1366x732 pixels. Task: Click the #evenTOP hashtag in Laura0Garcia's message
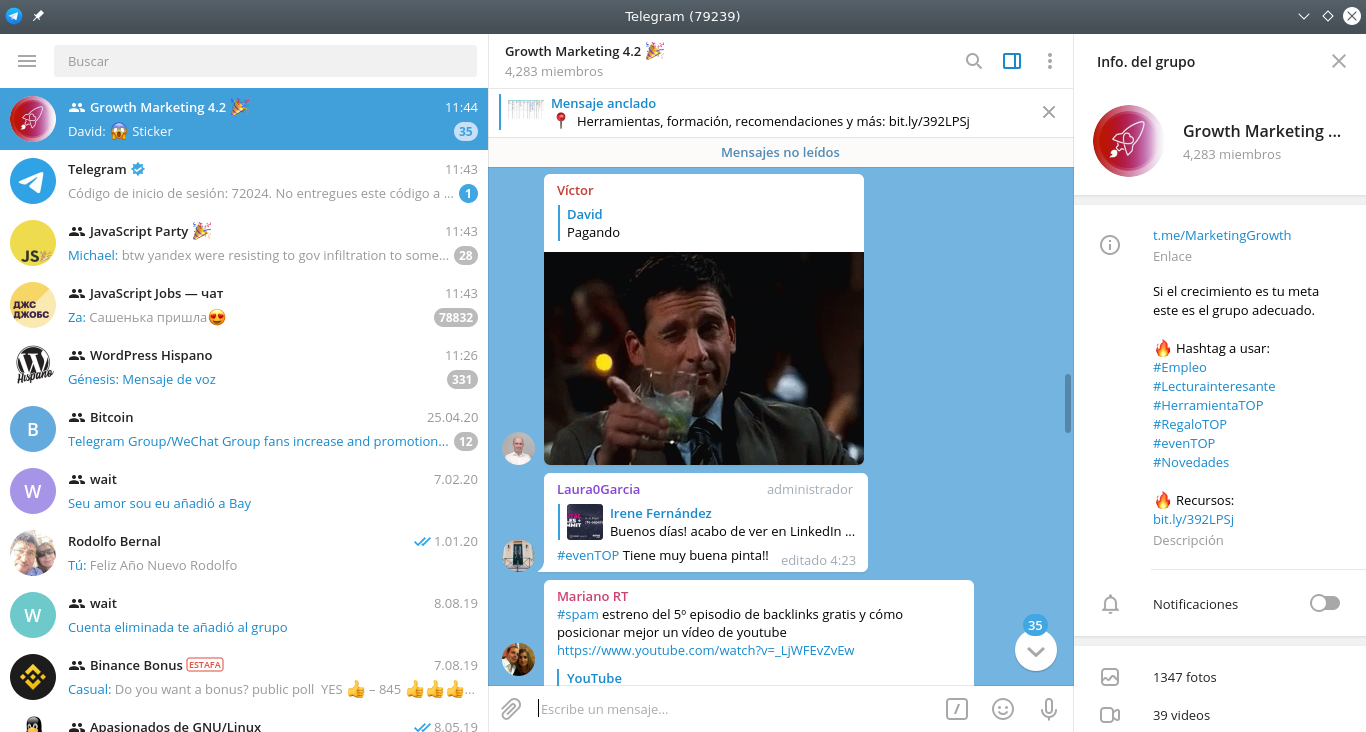point(588,555)
